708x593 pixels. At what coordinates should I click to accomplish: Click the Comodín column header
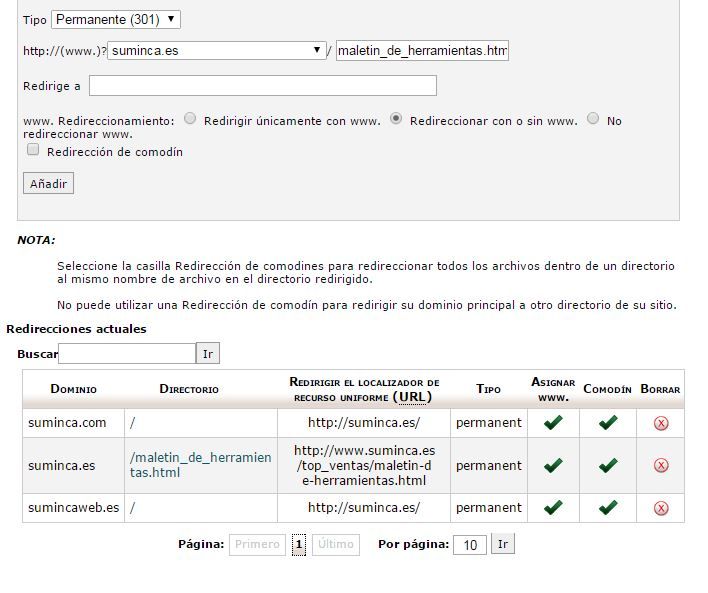coord(607,389)
